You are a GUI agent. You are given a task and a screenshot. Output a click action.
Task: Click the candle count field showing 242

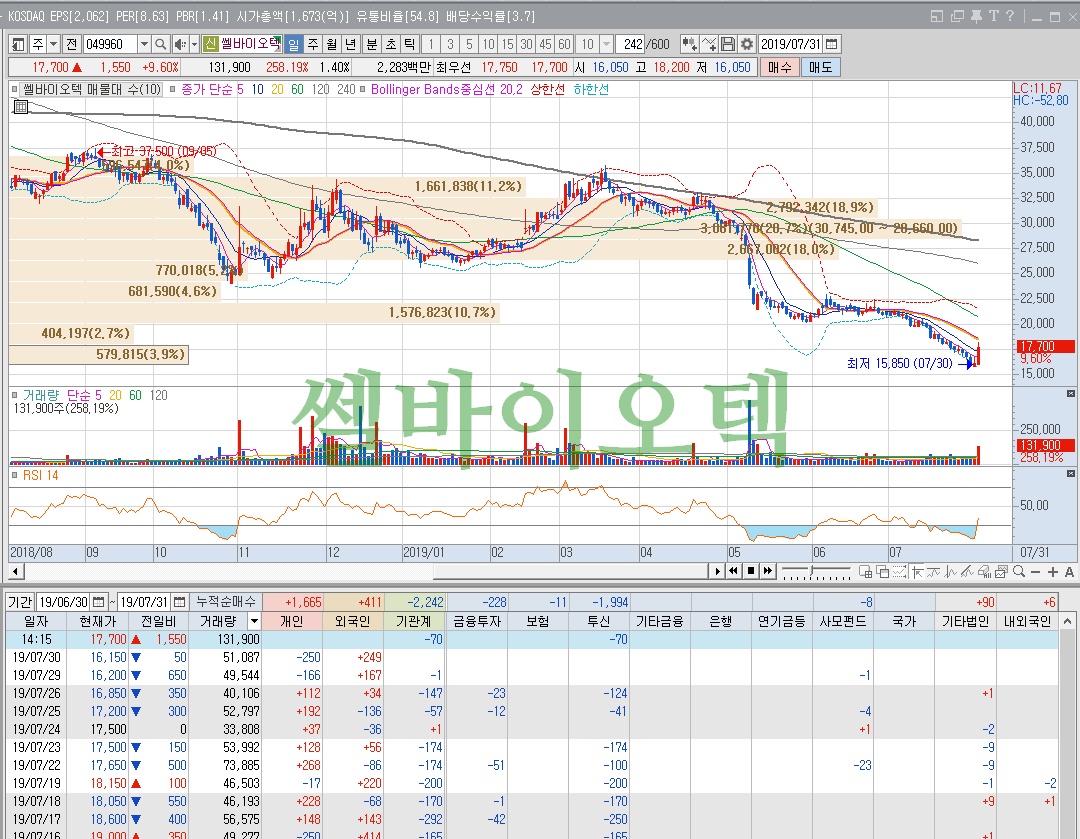pos(632,44)
